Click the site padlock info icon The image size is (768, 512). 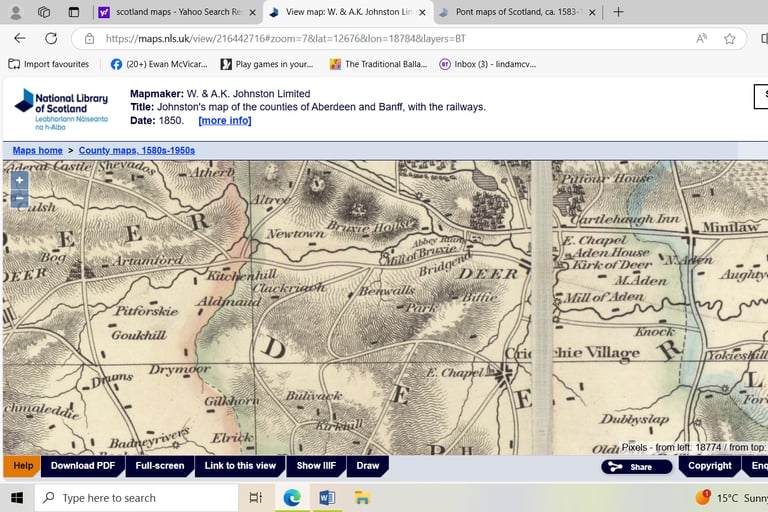click(89, 38)
